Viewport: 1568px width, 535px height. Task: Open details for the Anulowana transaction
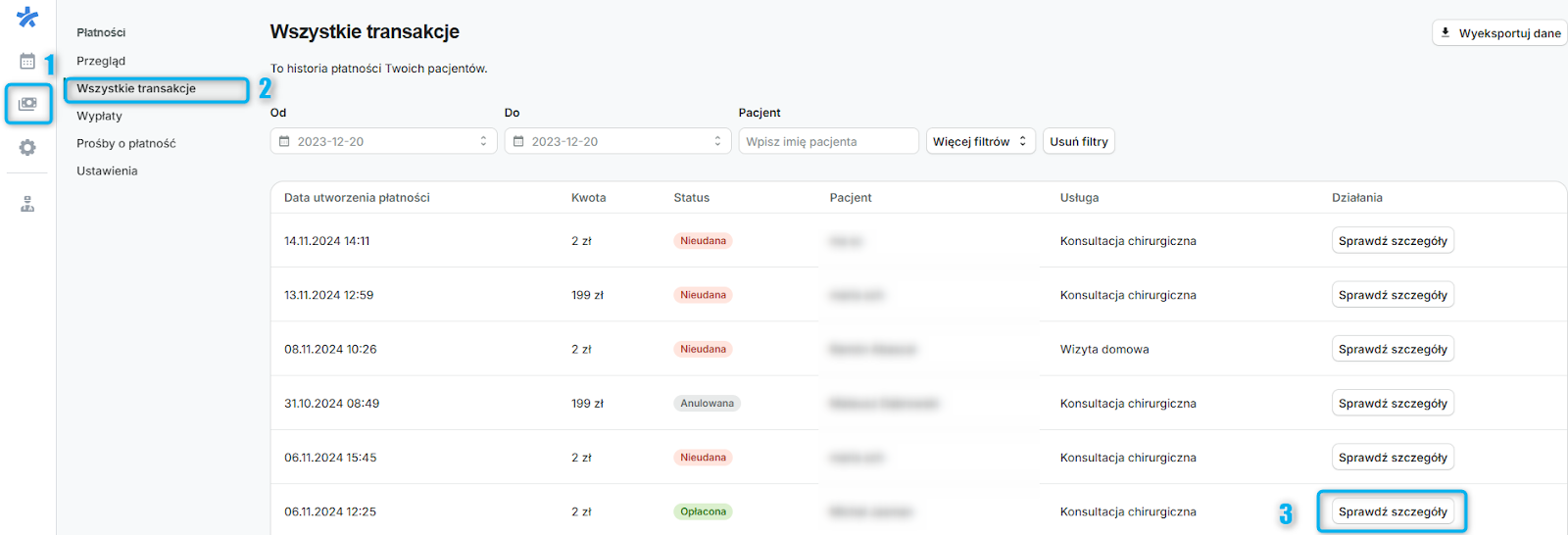[1392, 403]
